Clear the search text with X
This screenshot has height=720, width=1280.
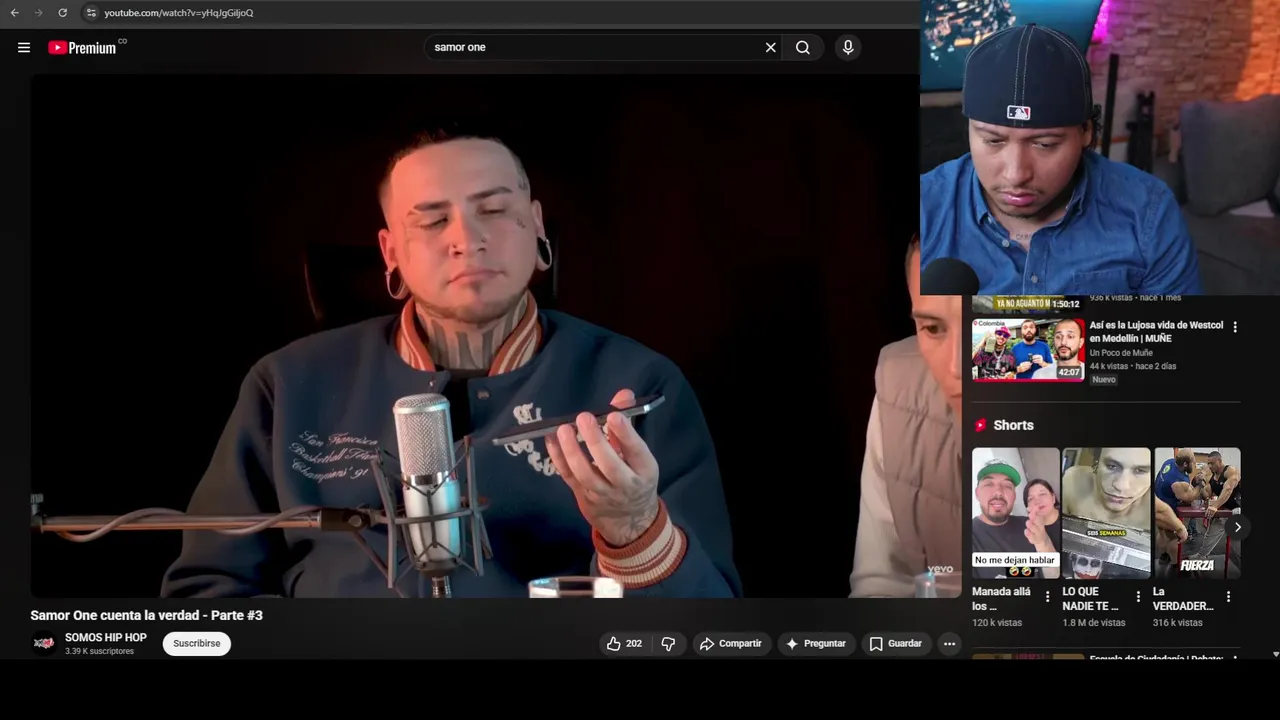point(771,47)
